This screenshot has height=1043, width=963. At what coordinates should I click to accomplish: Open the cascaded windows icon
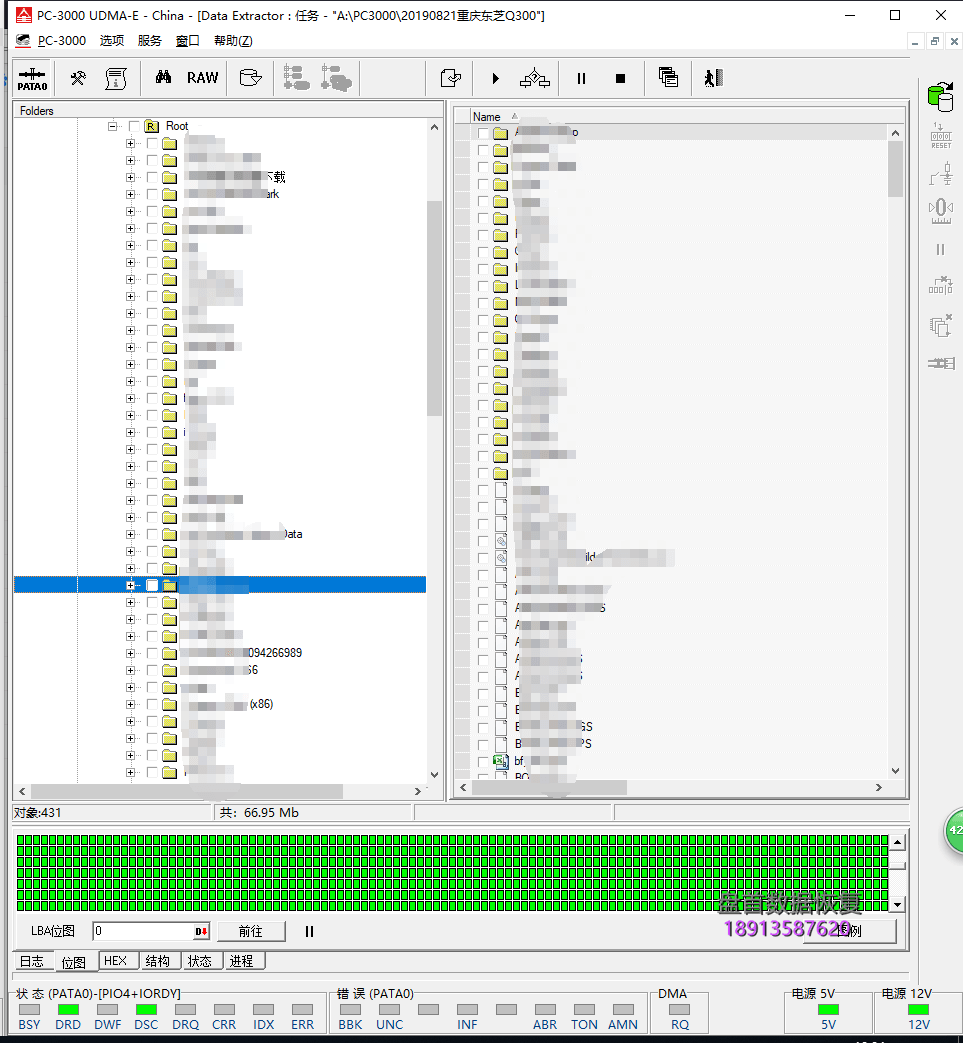(668, 78)
